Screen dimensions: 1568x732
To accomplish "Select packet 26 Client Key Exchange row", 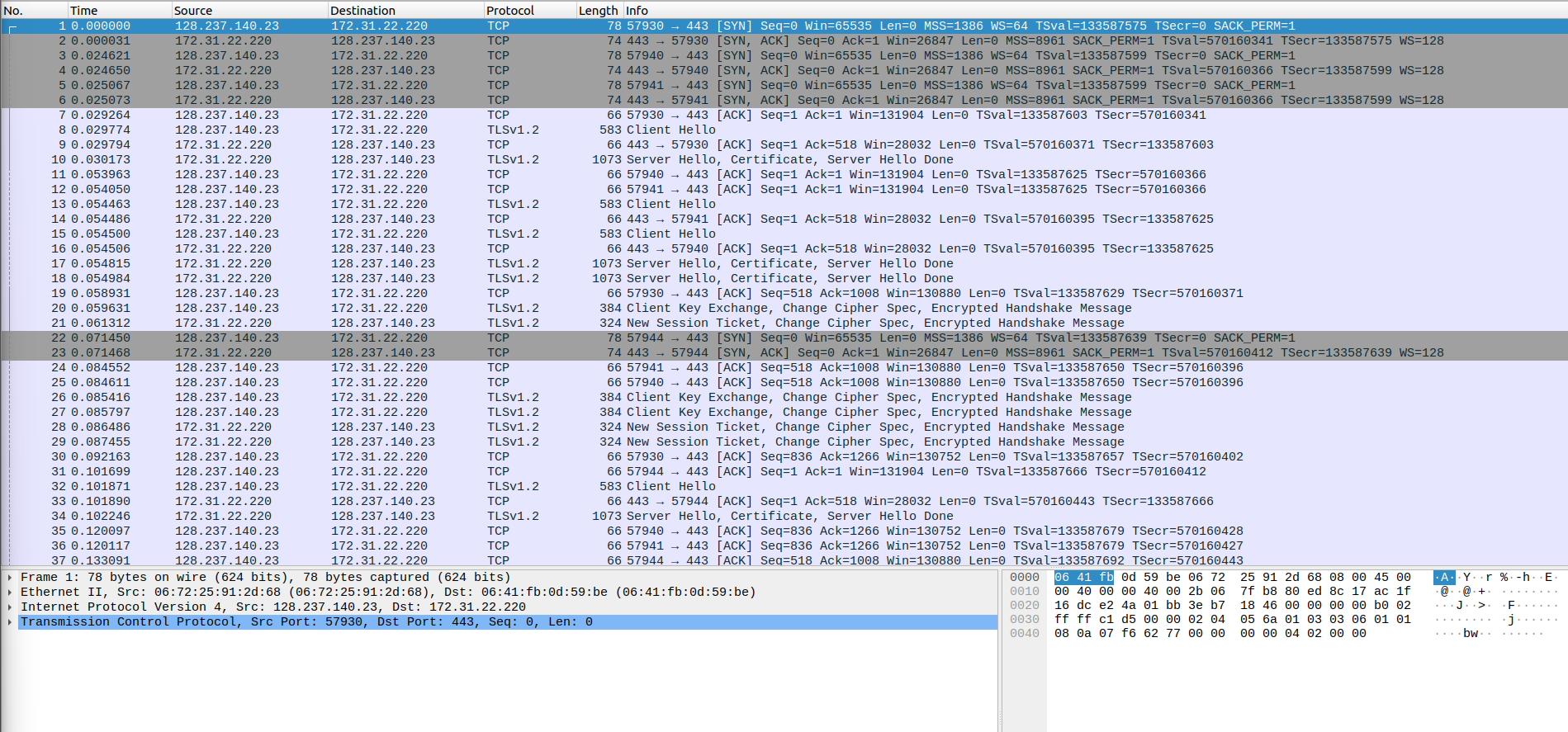I will 784,398.
